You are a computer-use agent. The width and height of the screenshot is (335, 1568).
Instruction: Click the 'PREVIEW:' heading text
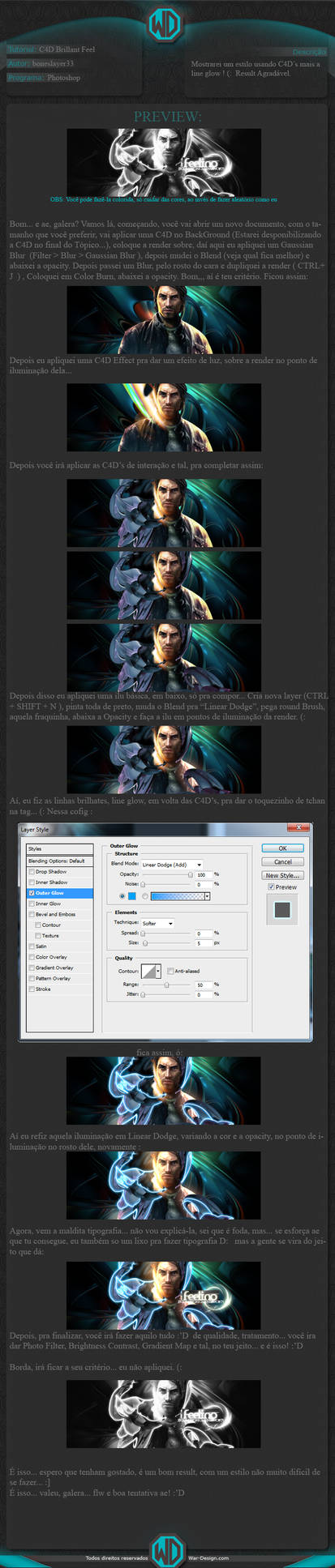tap(167, 117)
